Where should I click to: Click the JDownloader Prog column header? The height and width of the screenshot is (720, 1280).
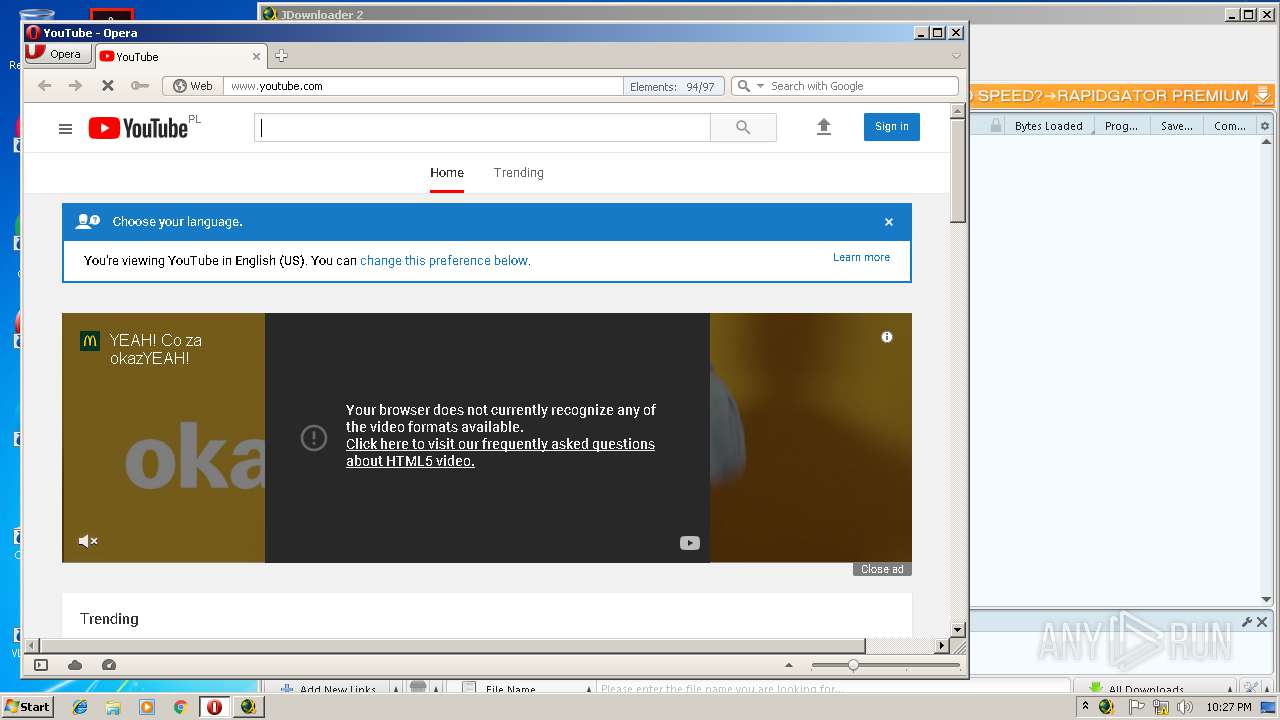click(x=1122, y=126)
